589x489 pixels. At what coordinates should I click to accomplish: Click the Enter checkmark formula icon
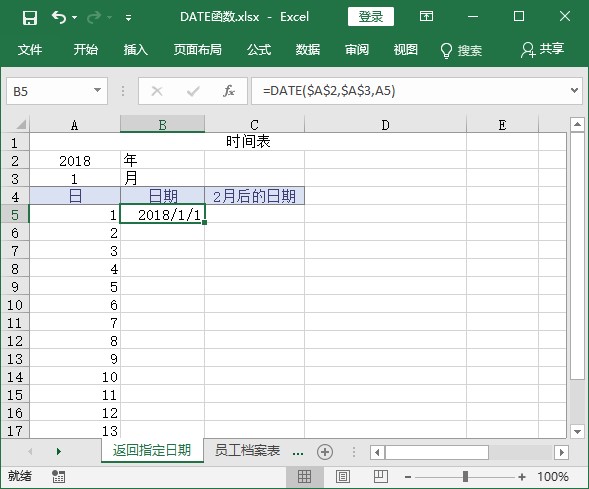point(193,91)
